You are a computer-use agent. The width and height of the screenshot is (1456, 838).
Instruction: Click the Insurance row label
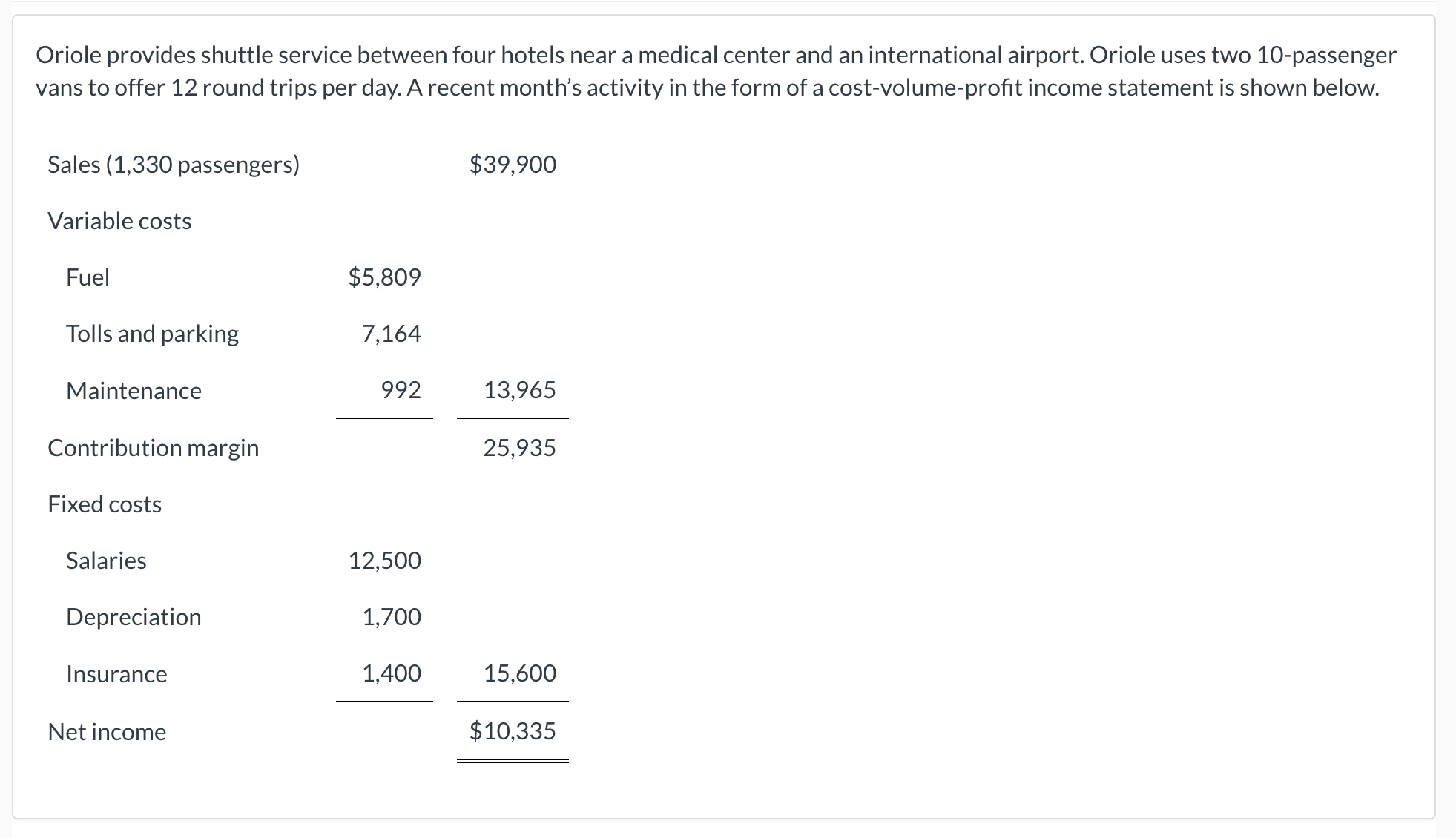pyautogui.click(x=116, y=674)
